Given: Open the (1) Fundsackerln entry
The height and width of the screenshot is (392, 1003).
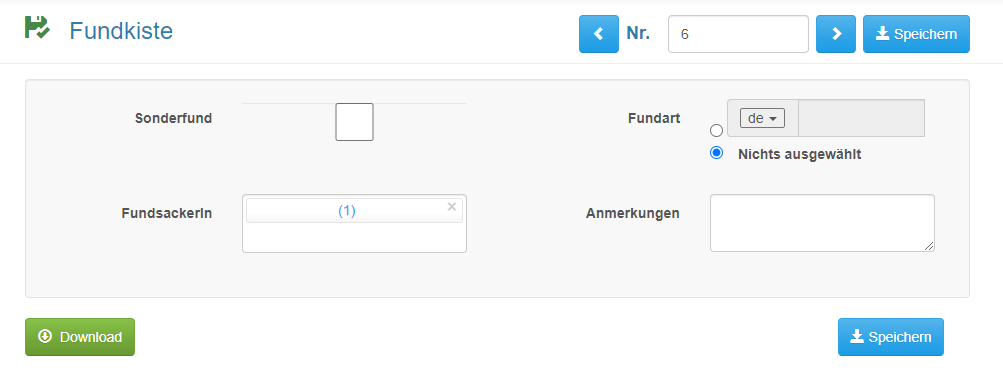Looking at the screenshot, I should click(347, 211).
